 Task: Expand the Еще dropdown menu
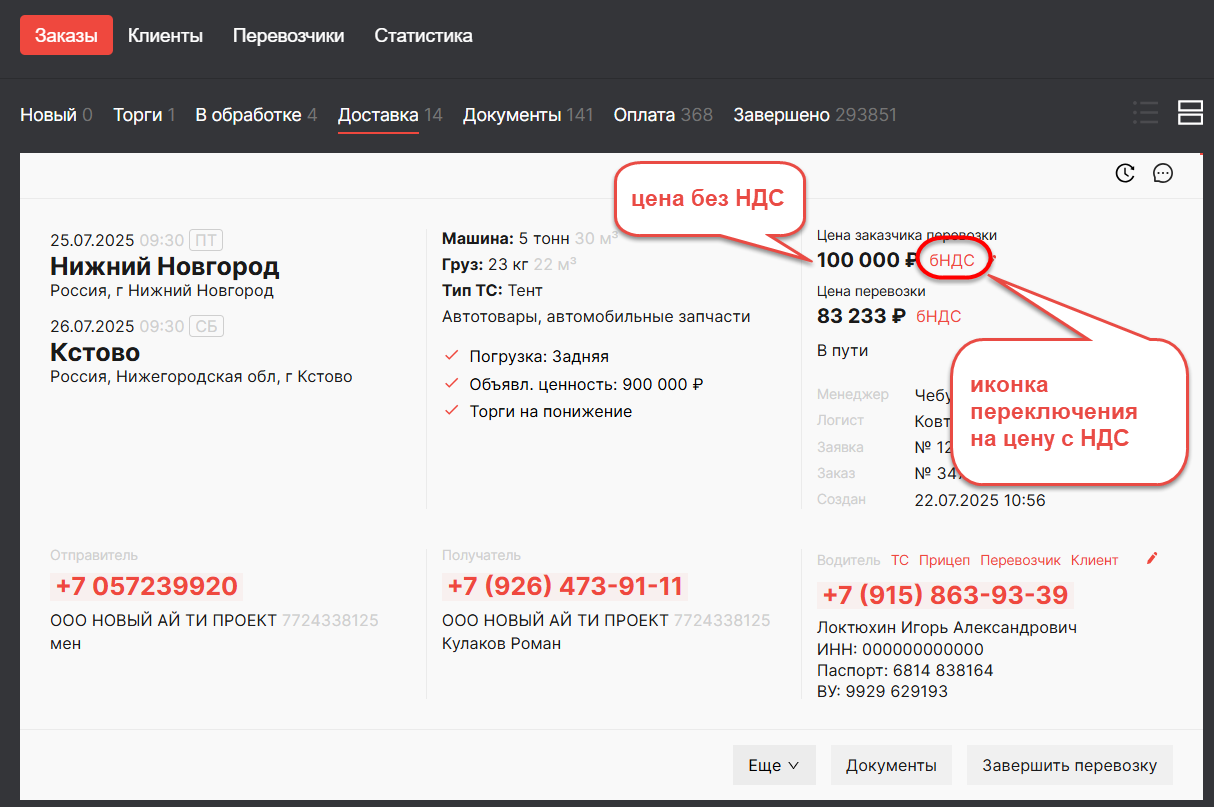(x=774, y=765)
